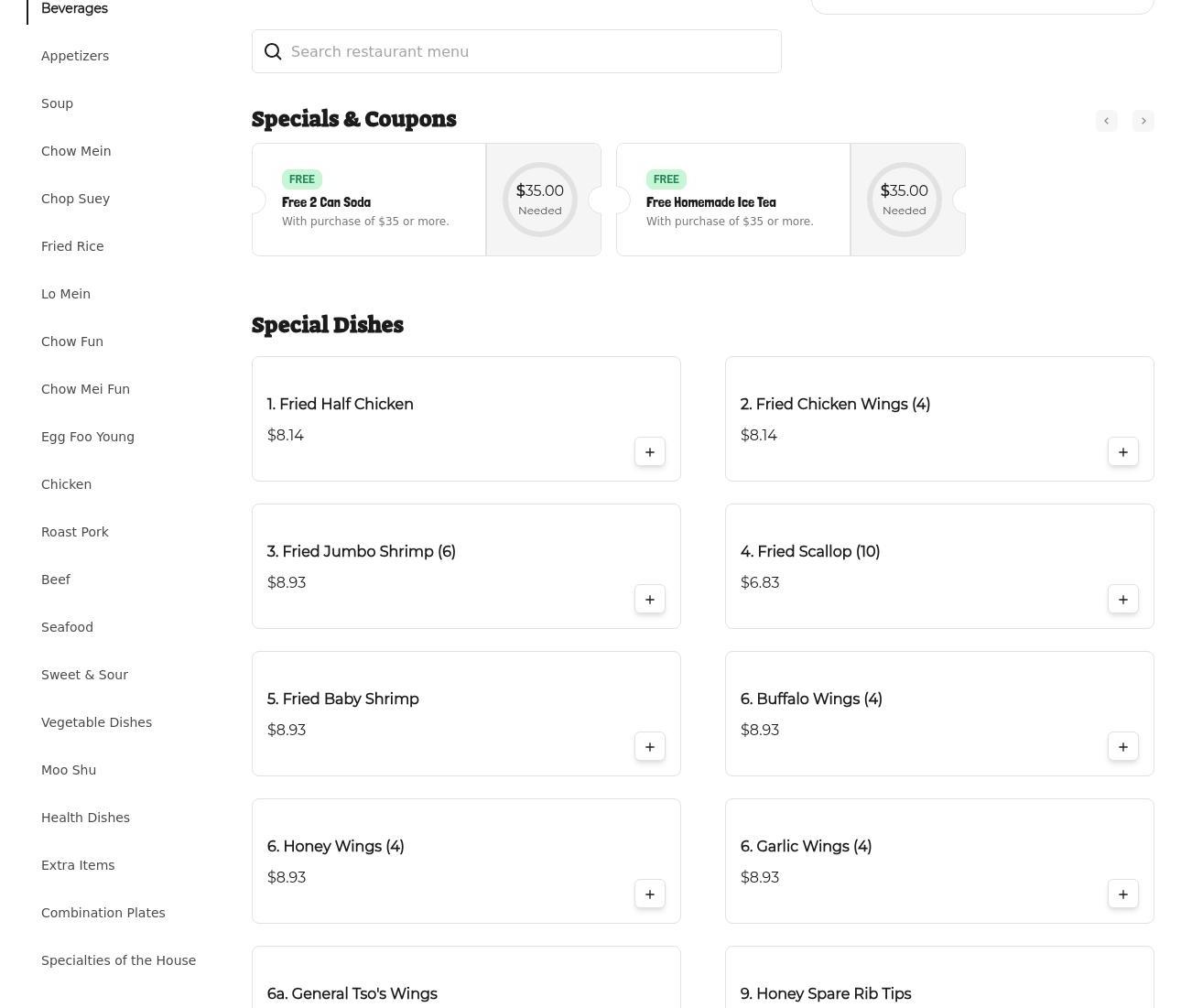Click the $8.14 price under Fried Half Chicken

(286, 435)
